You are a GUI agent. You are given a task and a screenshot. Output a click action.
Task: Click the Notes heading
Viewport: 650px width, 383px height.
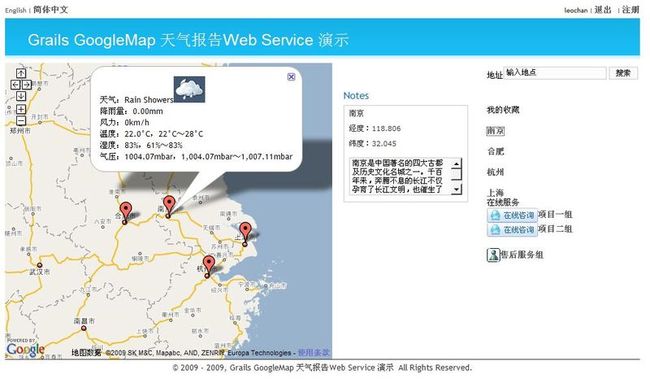[356, 96]
